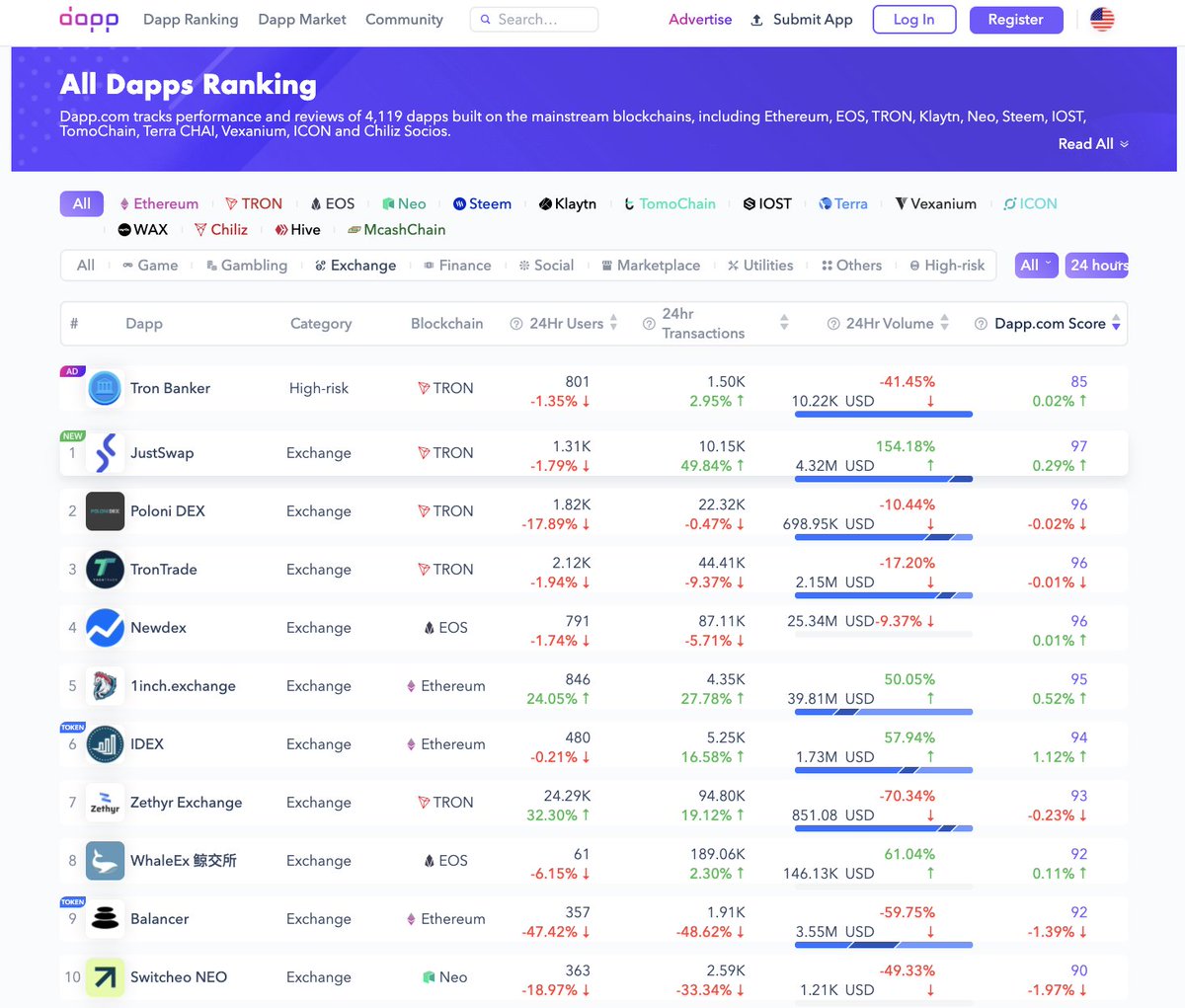Image resolution: width=1185 pixels, height=1008 pixels.
Task: Open the Zethyr Exchange logo icon
Action: 105,803
